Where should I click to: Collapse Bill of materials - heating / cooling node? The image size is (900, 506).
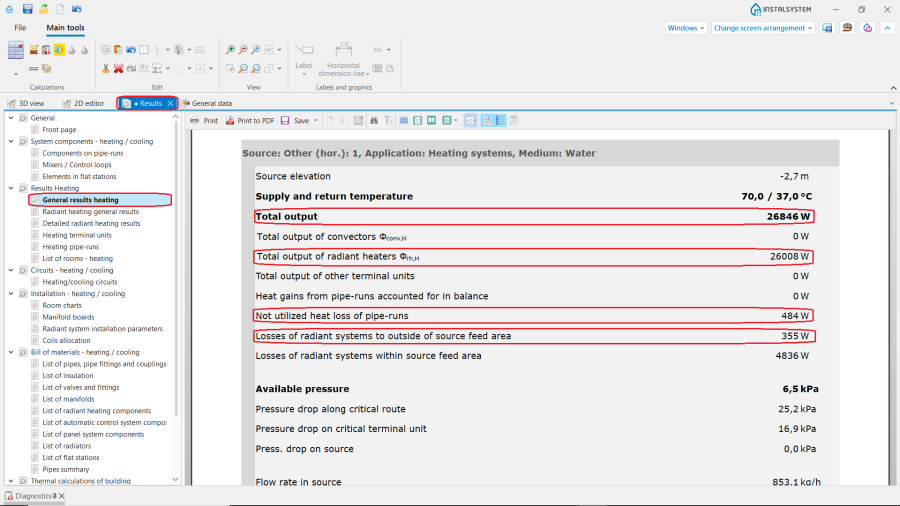coord(11,352)
